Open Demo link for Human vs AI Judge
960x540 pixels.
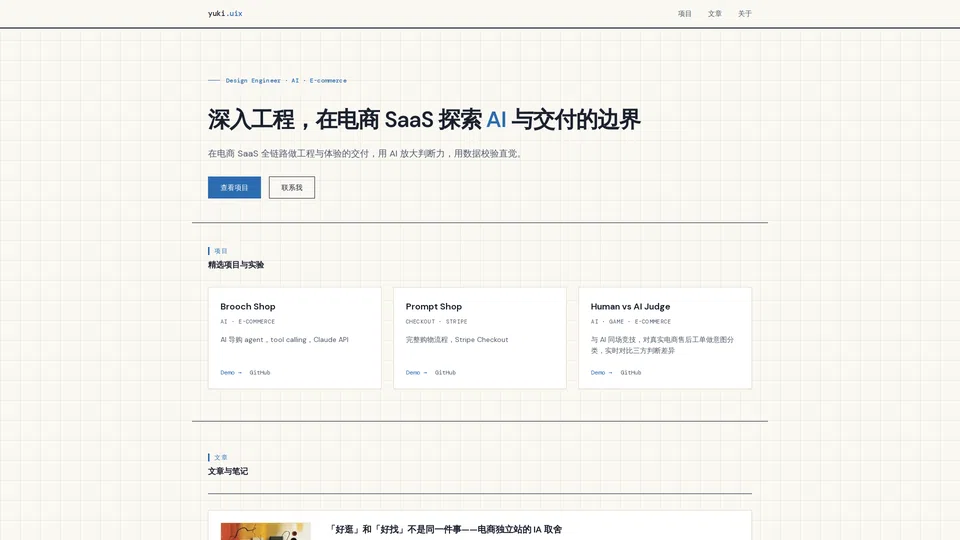click(601, 372)
